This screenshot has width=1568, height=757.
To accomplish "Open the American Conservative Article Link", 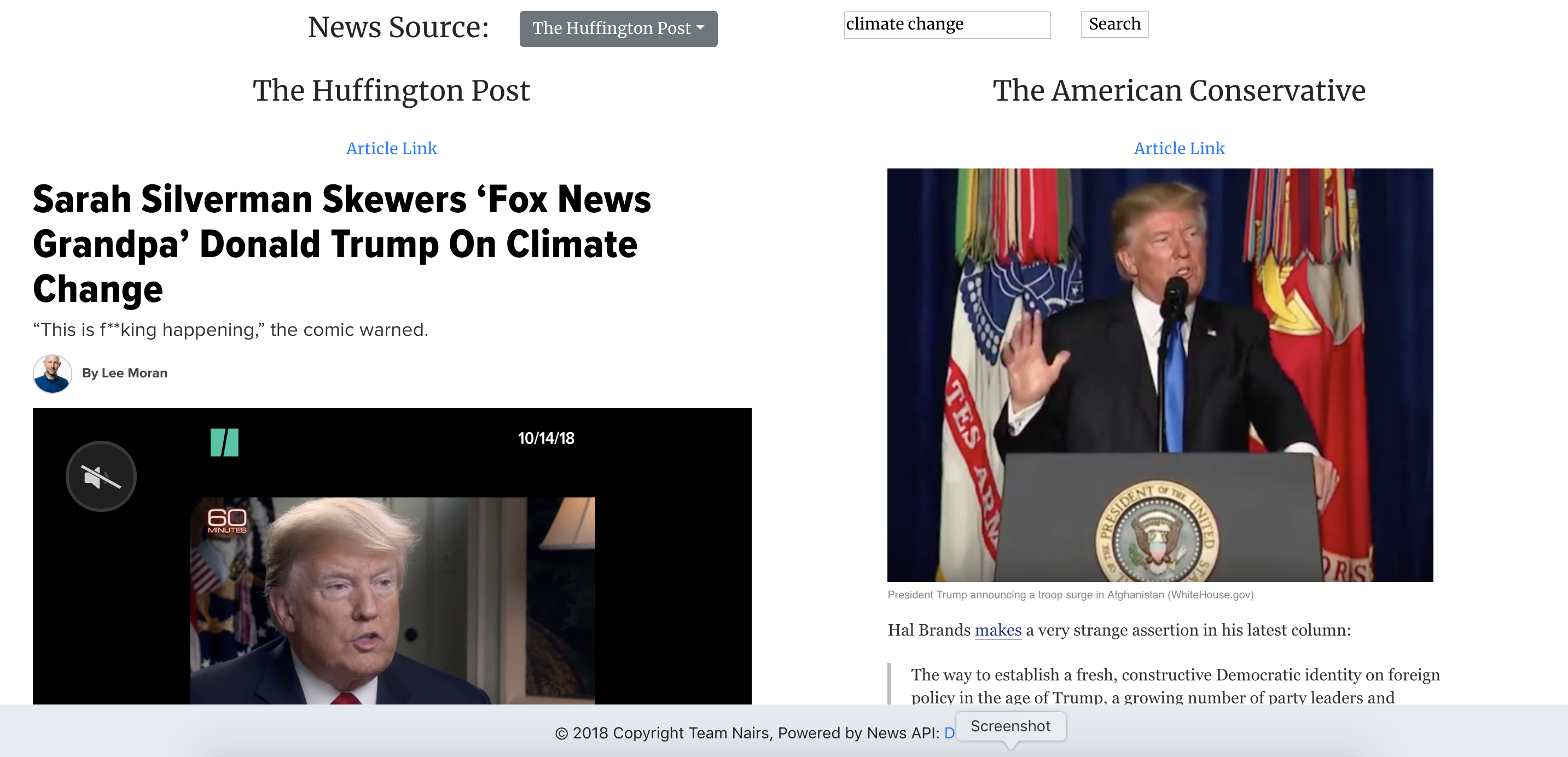I will [1178, 148].
